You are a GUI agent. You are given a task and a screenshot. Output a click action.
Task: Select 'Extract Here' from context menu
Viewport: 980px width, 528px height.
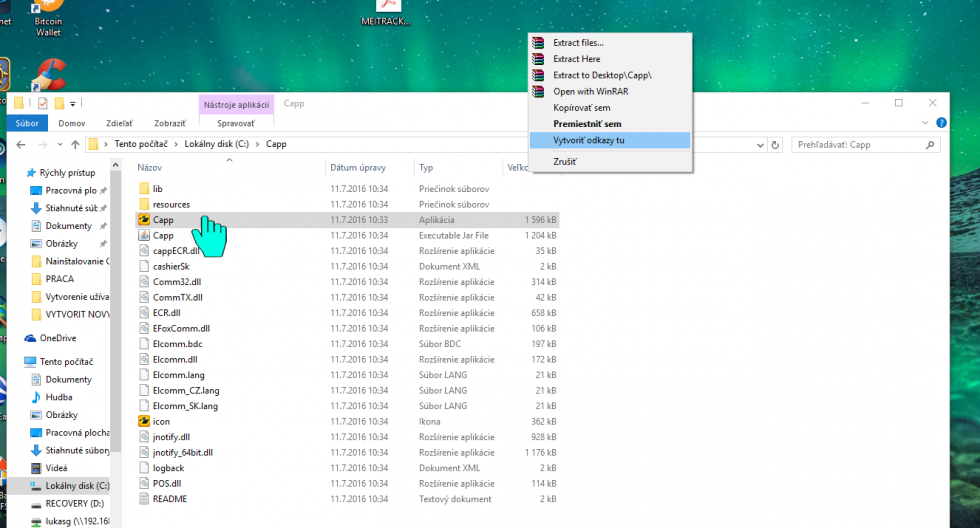coord(576,59)
